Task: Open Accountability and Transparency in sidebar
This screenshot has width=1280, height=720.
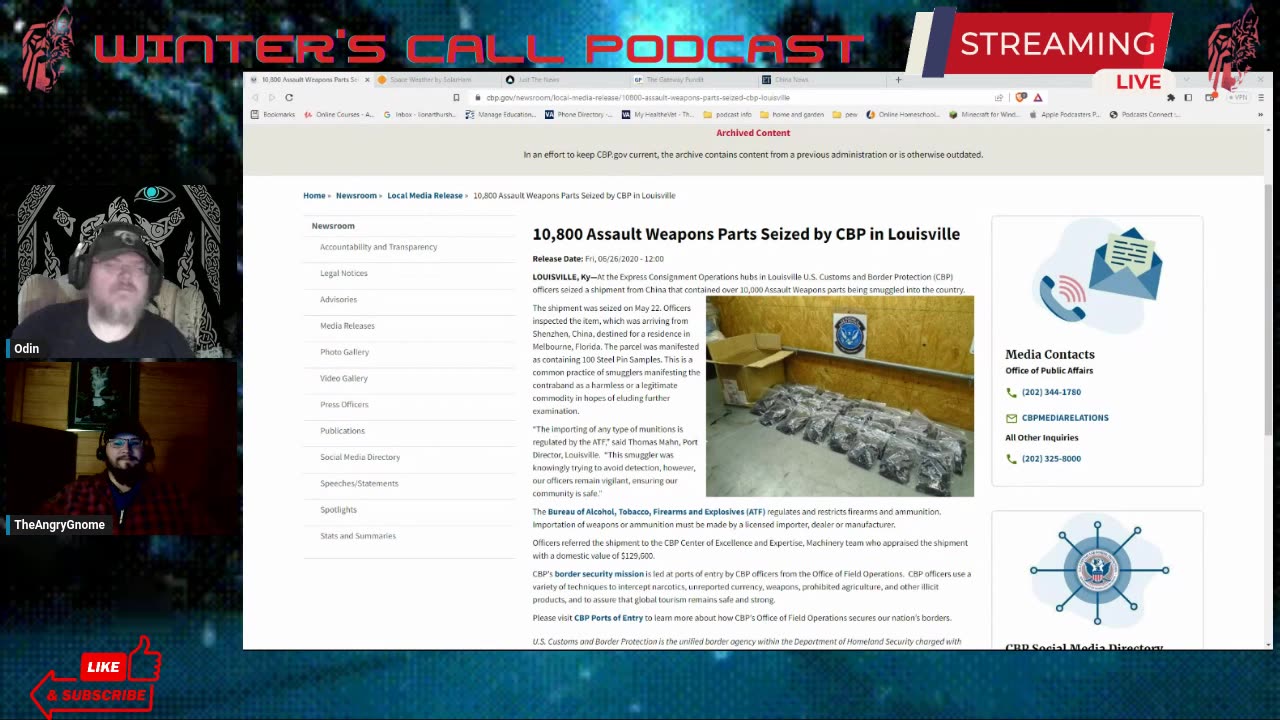Action: point(378,247)
